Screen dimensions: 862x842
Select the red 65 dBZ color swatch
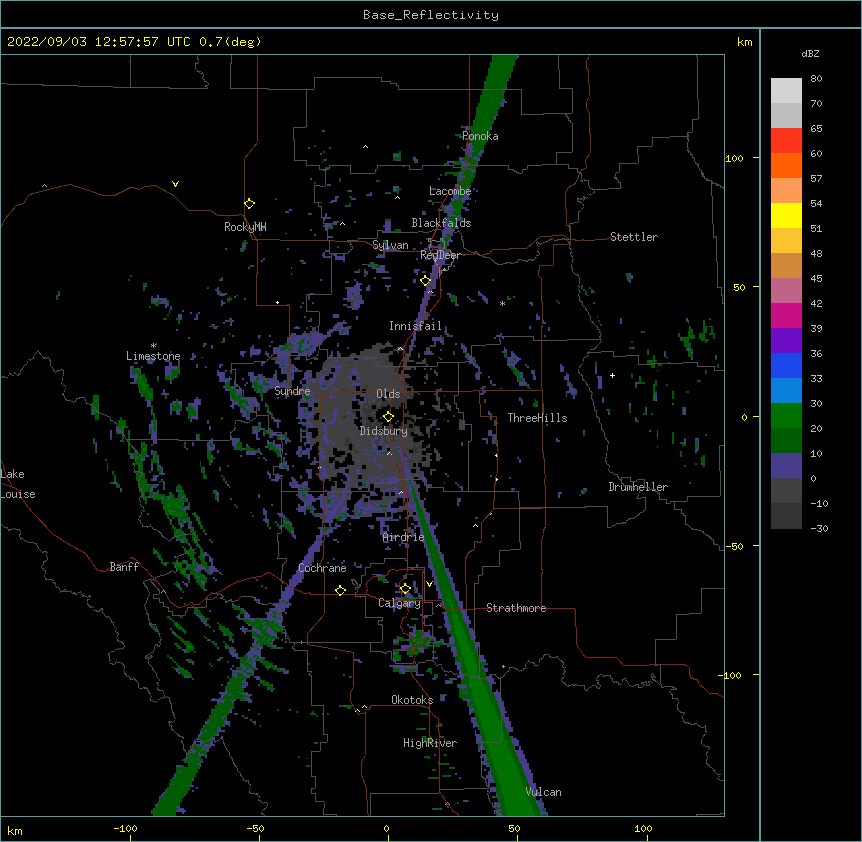[786, 140]
